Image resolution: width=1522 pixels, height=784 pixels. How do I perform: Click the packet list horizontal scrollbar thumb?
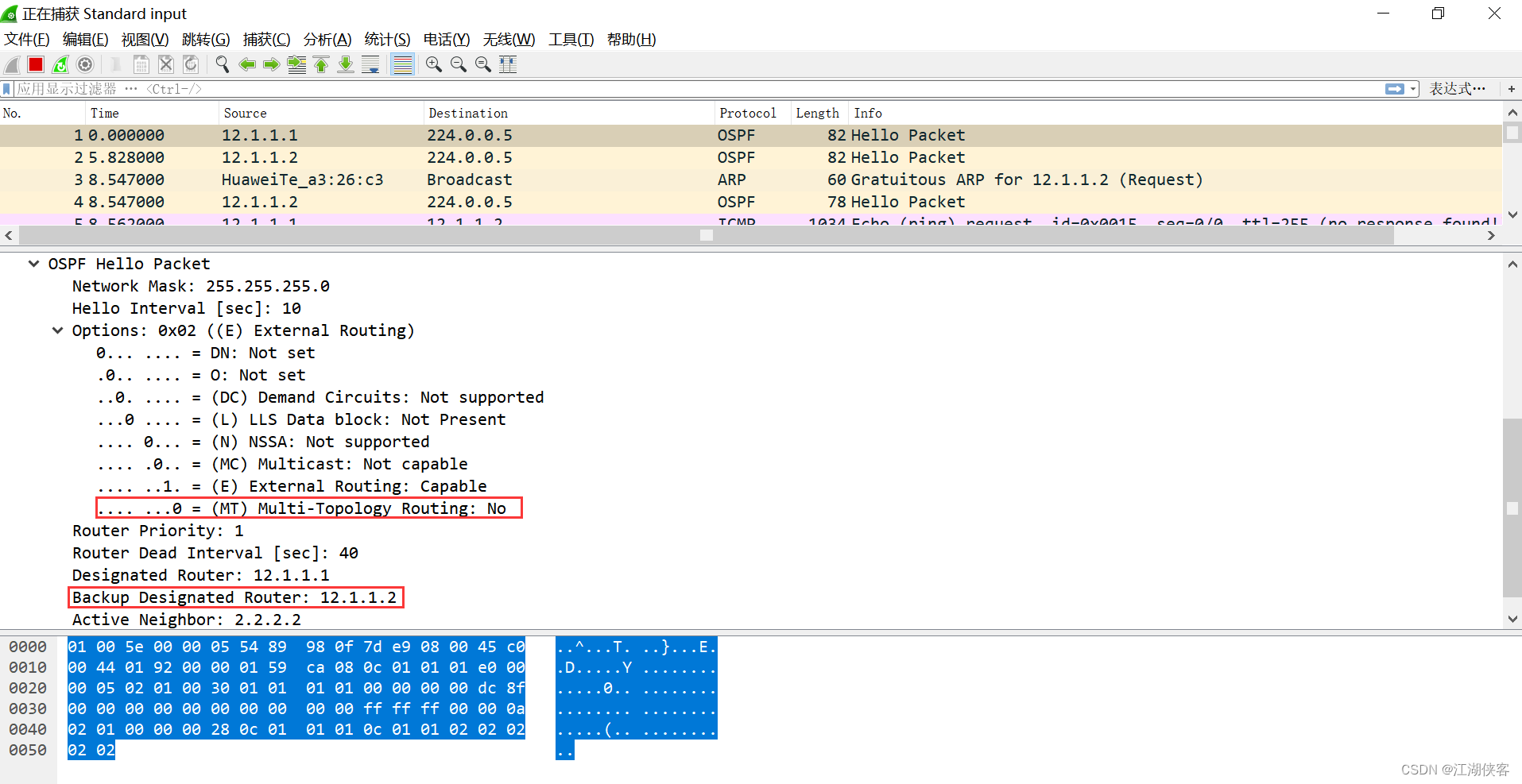click(x=706, y=235)
